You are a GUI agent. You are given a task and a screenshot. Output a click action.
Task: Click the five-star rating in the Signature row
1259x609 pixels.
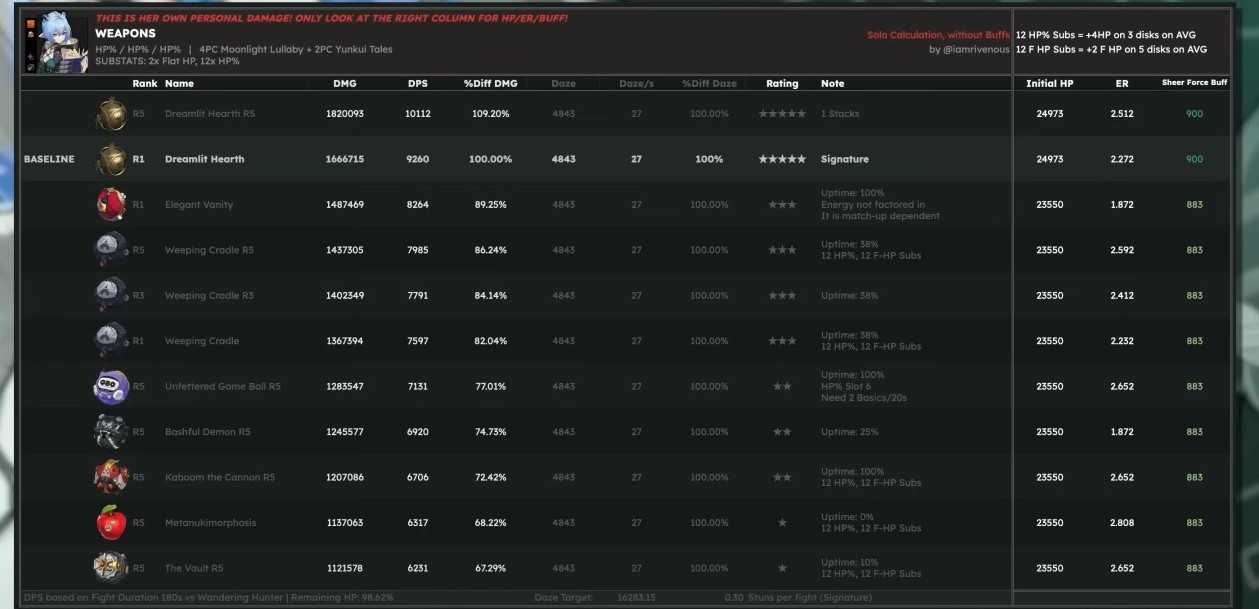tap(782, 159)
